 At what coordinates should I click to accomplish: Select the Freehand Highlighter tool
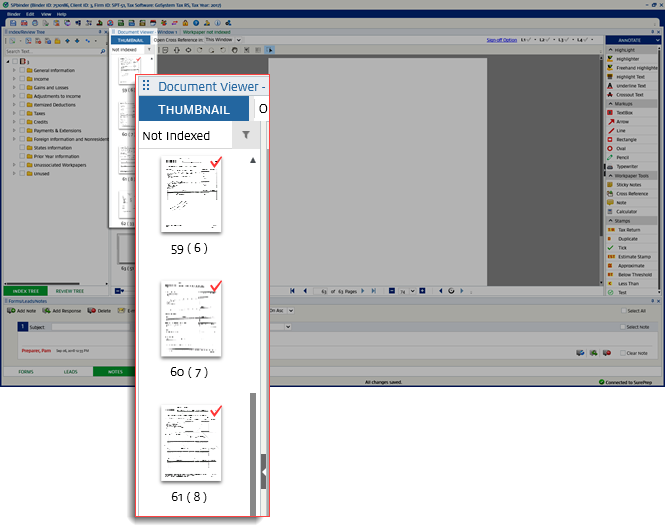click(632, 68)
